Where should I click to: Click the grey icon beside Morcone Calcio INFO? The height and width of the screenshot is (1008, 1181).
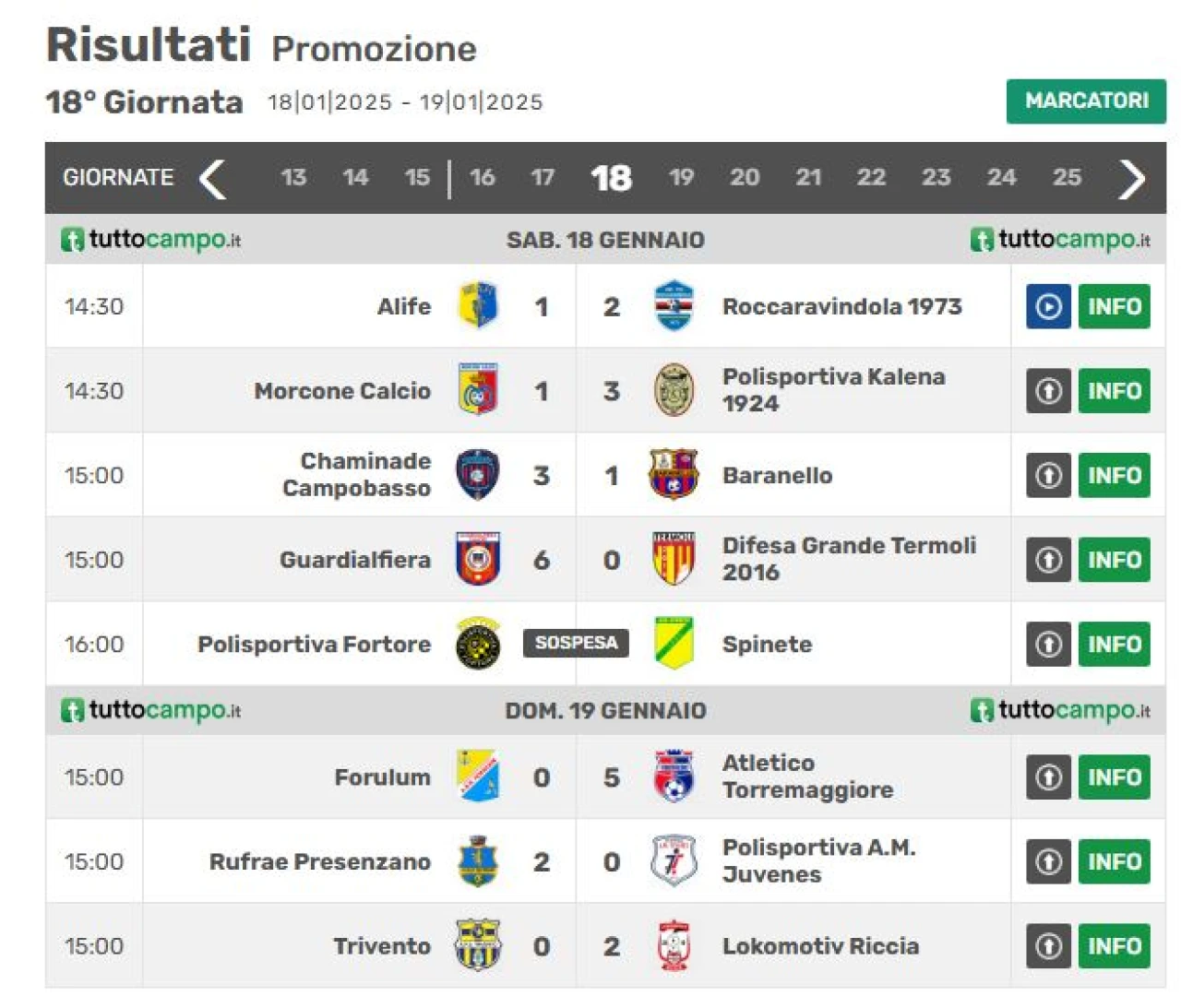click(1048, 391)
